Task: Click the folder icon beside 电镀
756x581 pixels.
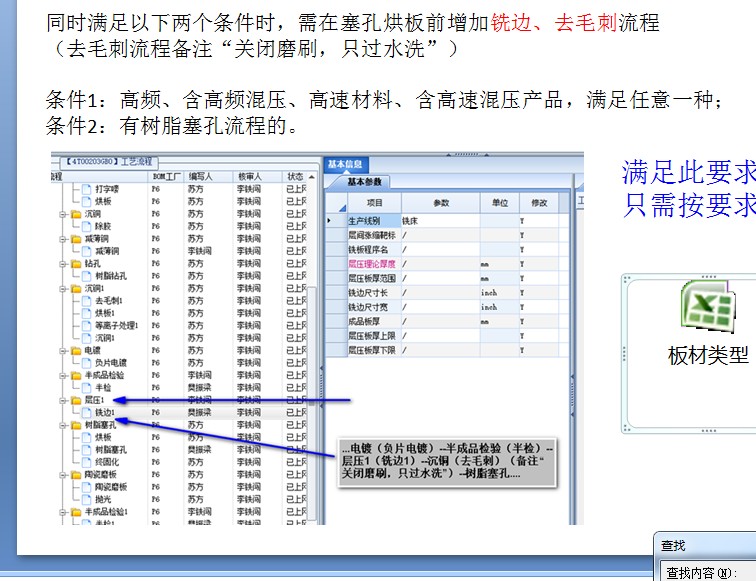Action: point(76,351)
